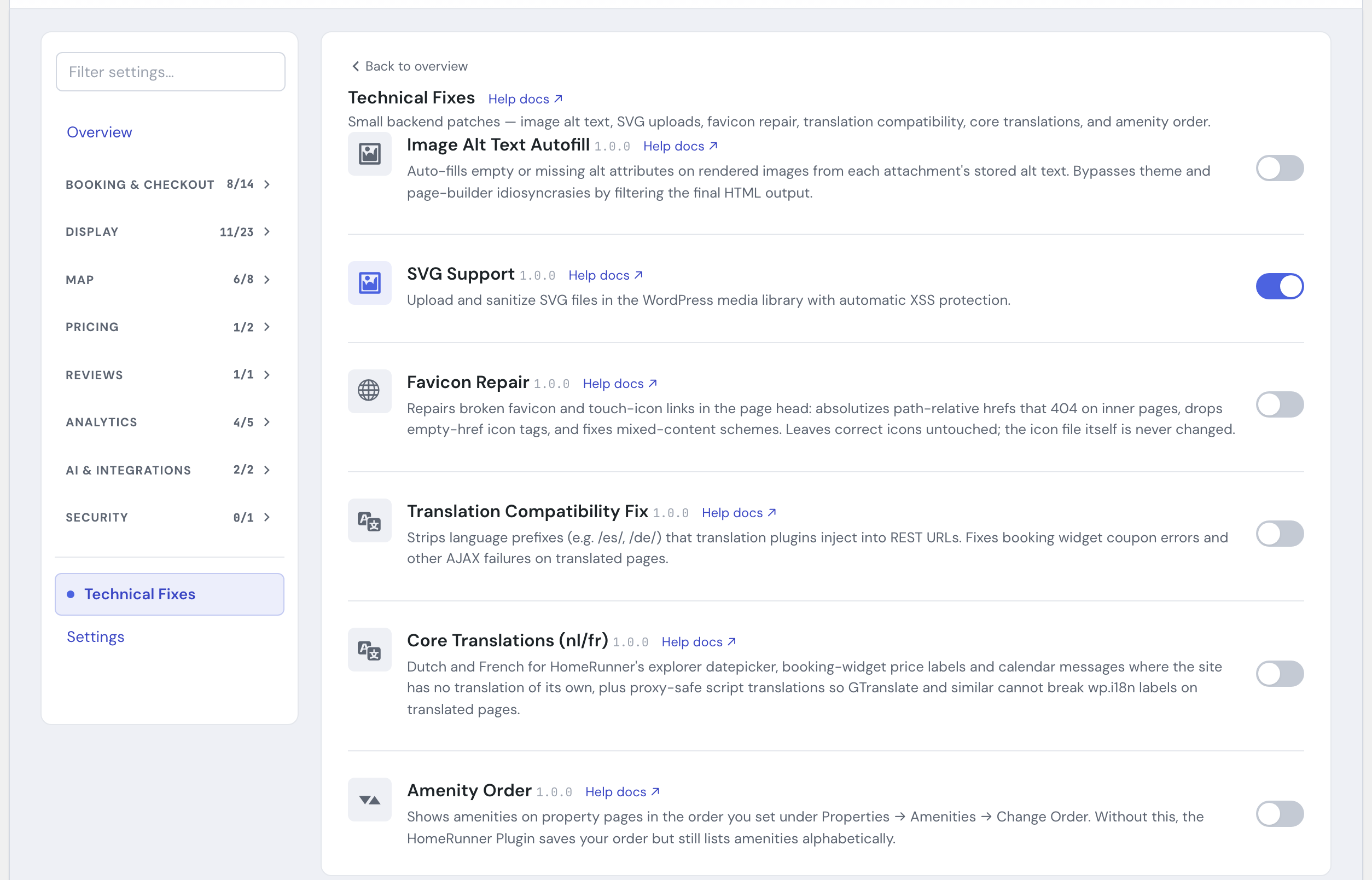The image size is (1372, 880).
Task: Click the SVG Support image icon
Action: pyautogui.click(x=370, y=283)
